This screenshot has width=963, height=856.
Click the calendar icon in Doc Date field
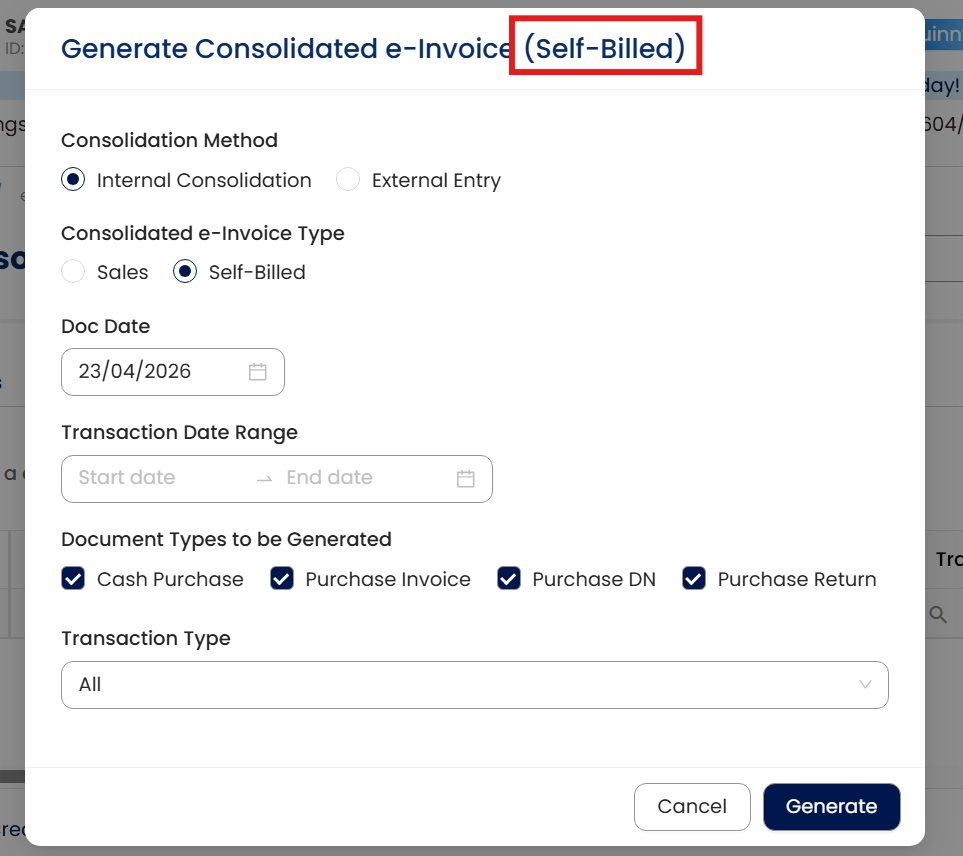pos(258,372)
